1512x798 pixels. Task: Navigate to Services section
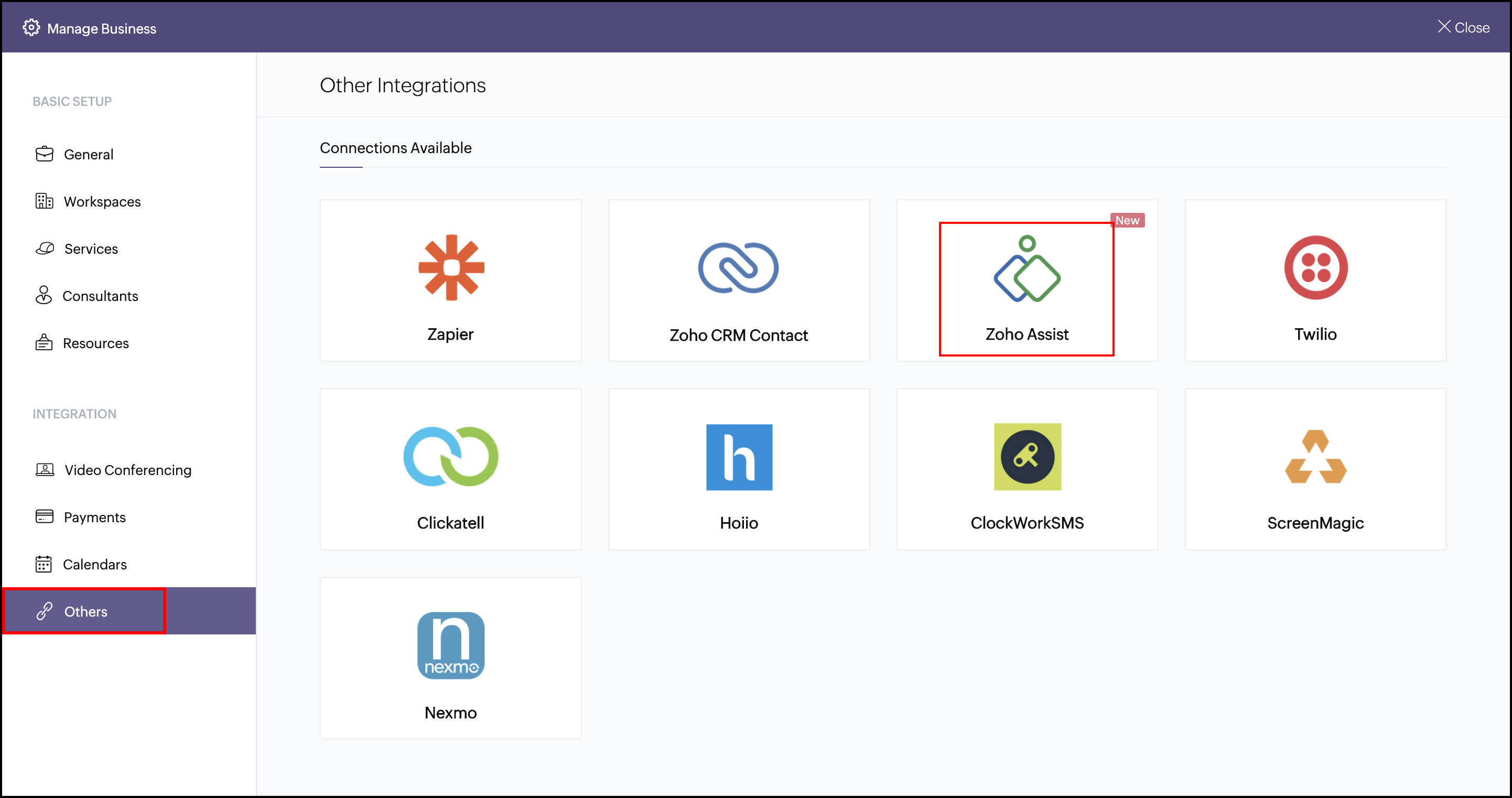[x=91, y=249]
